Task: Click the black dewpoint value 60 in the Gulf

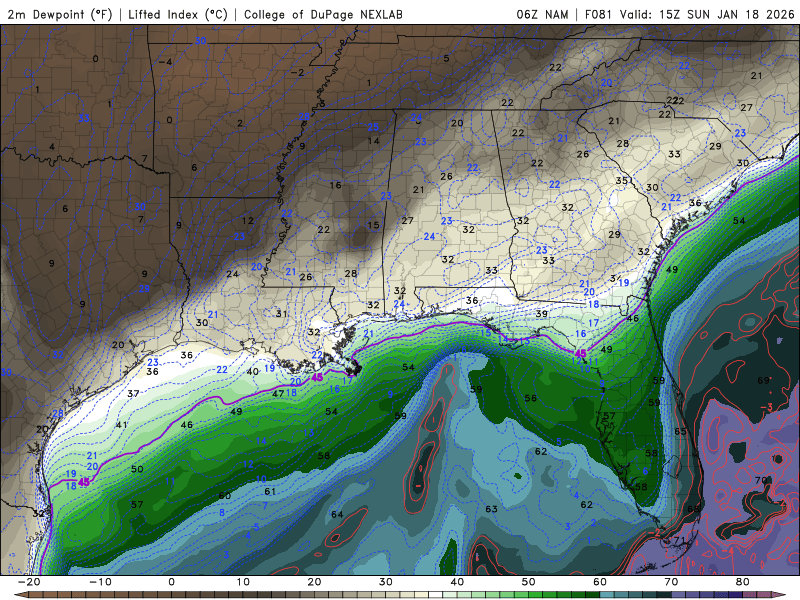Action: 225,495
